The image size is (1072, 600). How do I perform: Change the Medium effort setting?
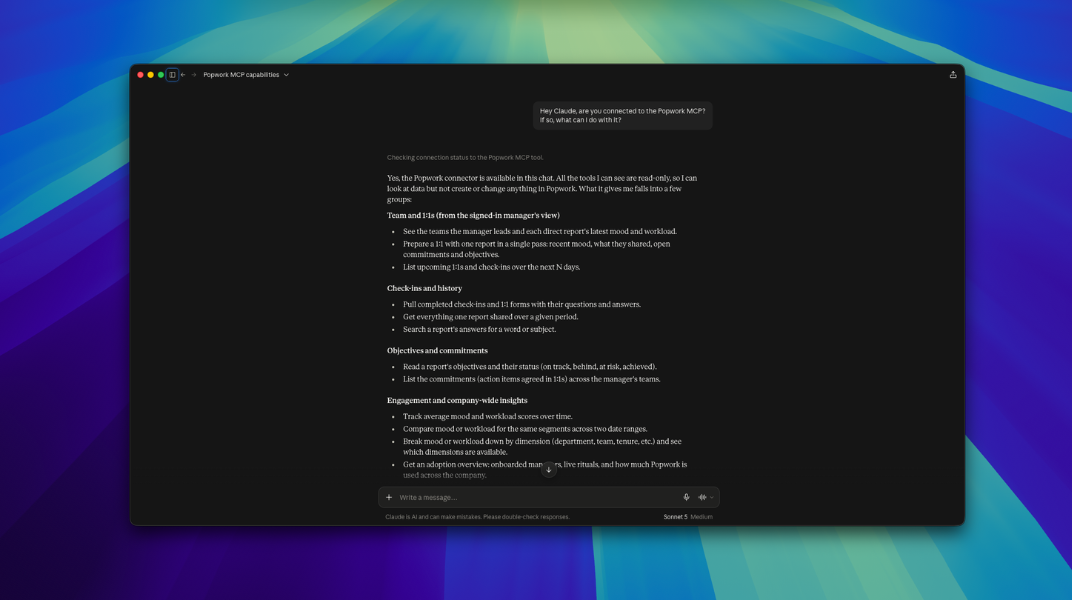701,517
